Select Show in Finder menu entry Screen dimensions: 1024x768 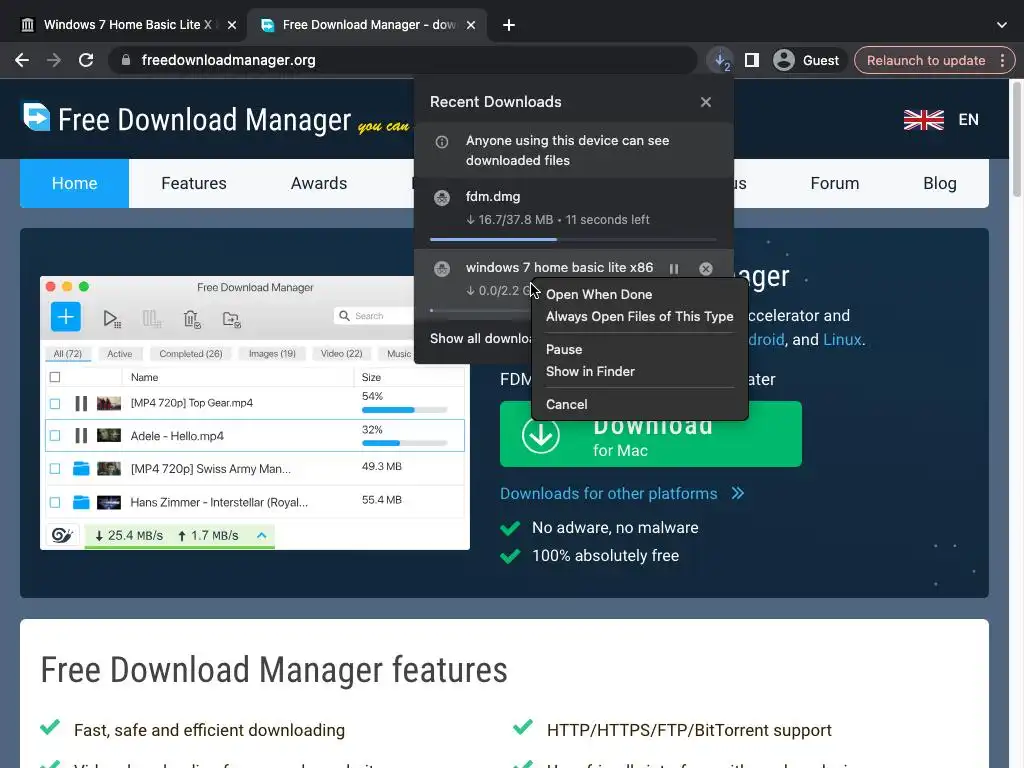pos(590,372)
